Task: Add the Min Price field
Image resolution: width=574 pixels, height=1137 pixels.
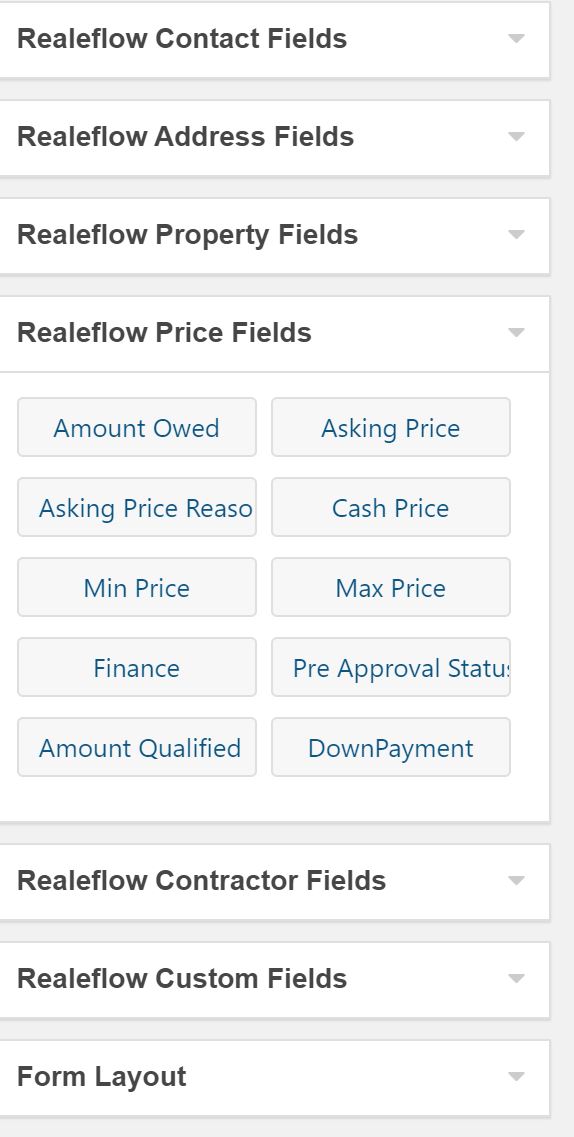Action: click(137, 587)
